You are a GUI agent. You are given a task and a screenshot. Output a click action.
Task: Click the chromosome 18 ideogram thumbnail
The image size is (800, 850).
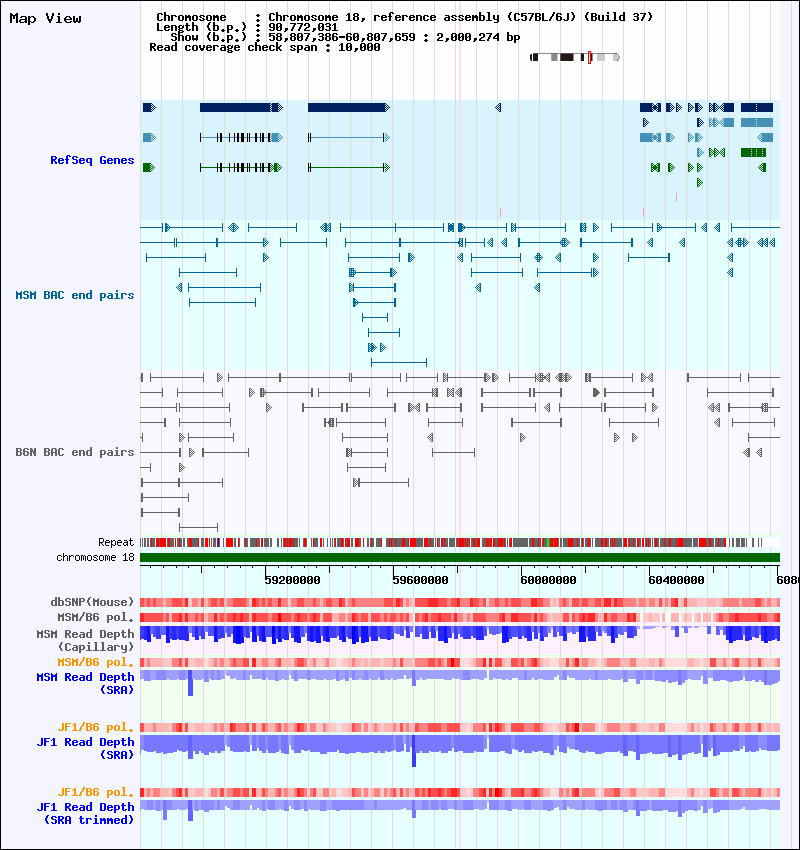(575, 57)
